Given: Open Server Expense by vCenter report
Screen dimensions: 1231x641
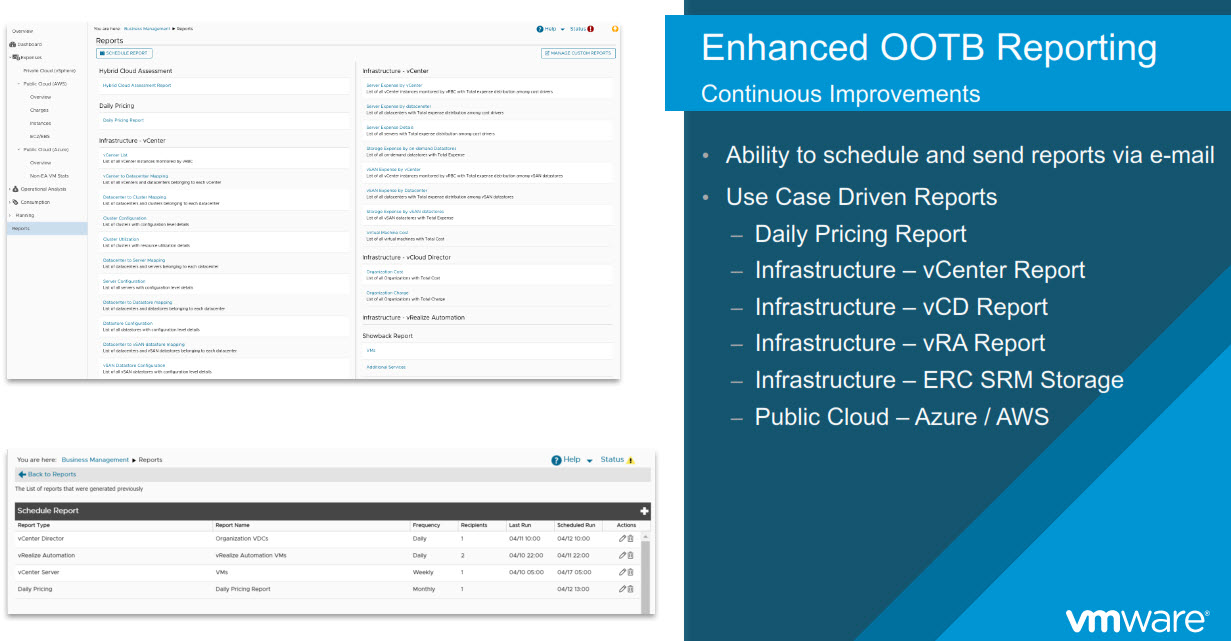Looking at the screenshot, I should click(394, 85).
